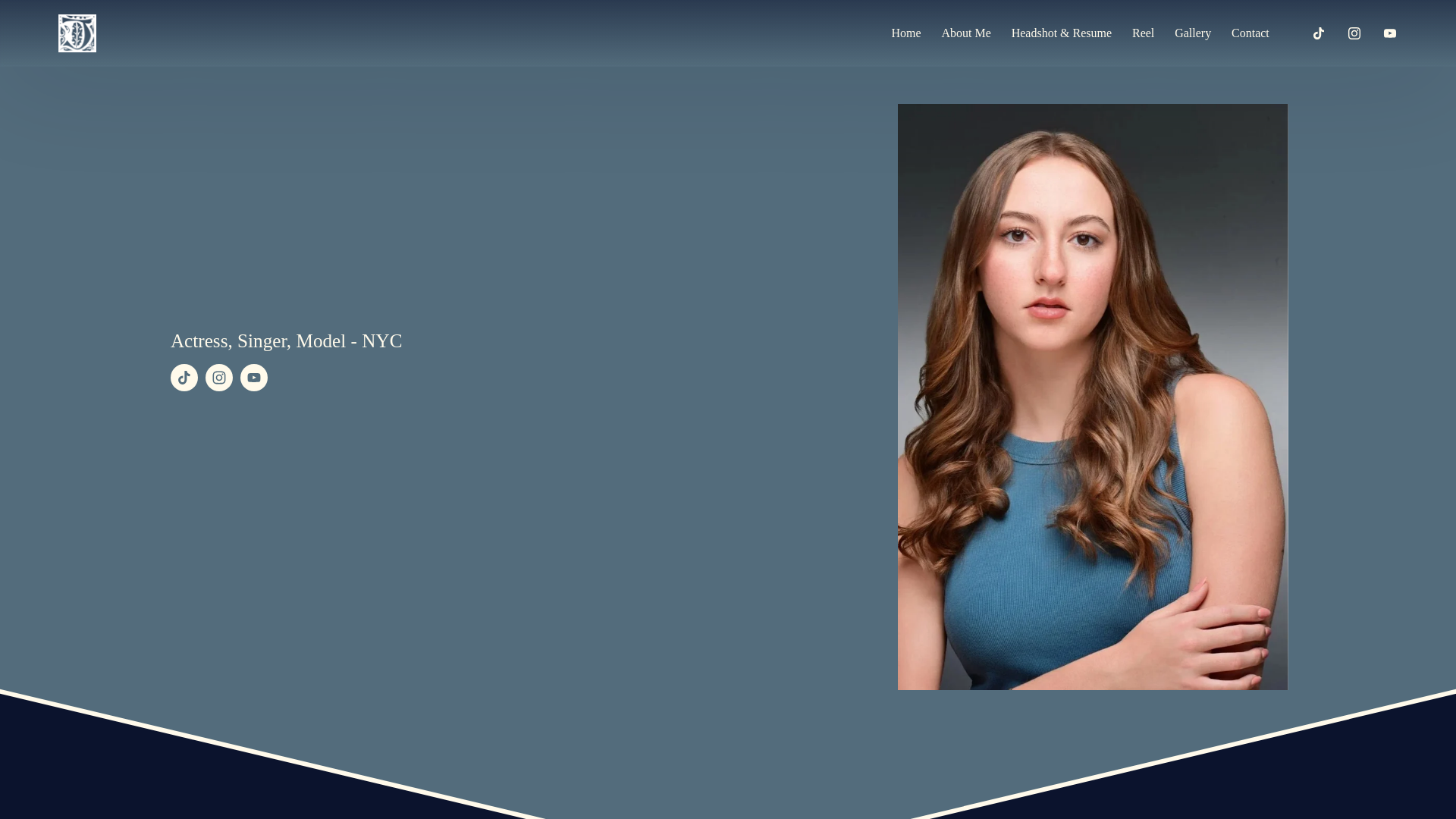This screenshot has height=819, width=1456.
Task: Open Headshot & Resume page
Action: (x=1062, y=33)
